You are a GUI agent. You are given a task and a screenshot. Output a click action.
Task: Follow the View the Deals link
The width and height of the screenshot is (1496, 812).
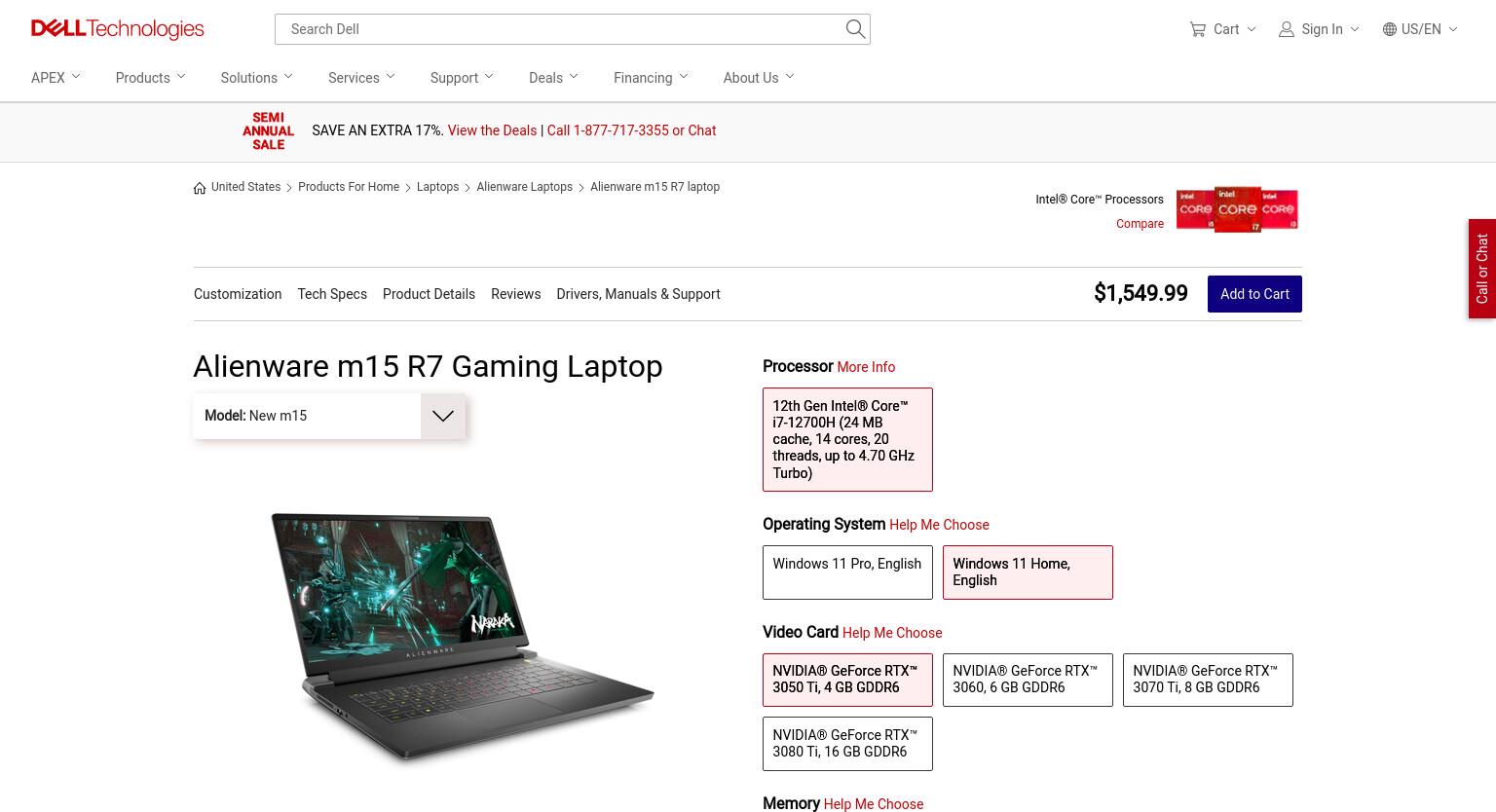[x=492, y=130]
